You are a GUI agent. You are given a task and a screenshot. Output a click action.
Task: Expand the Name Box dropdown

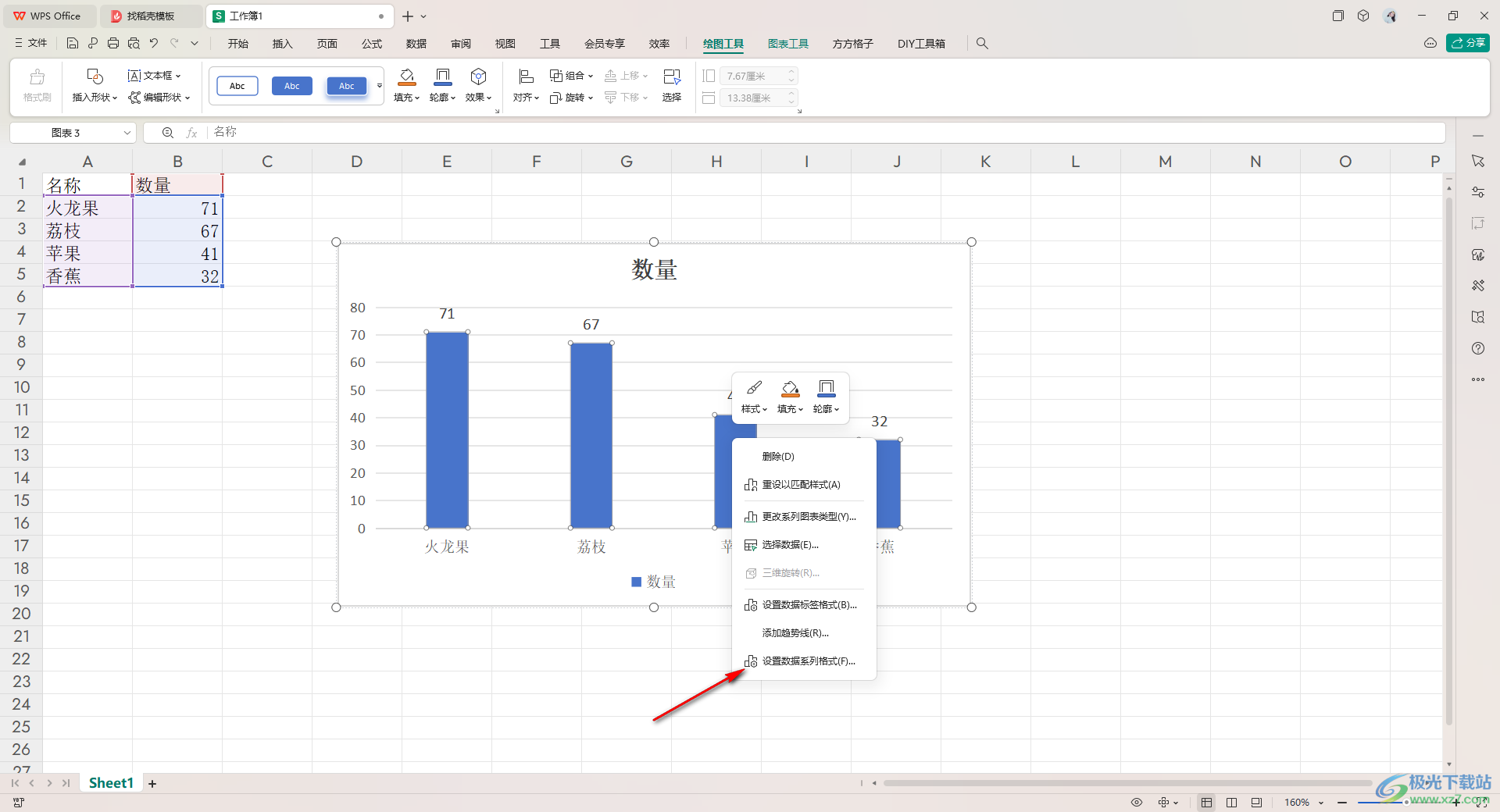pos(127,133)
